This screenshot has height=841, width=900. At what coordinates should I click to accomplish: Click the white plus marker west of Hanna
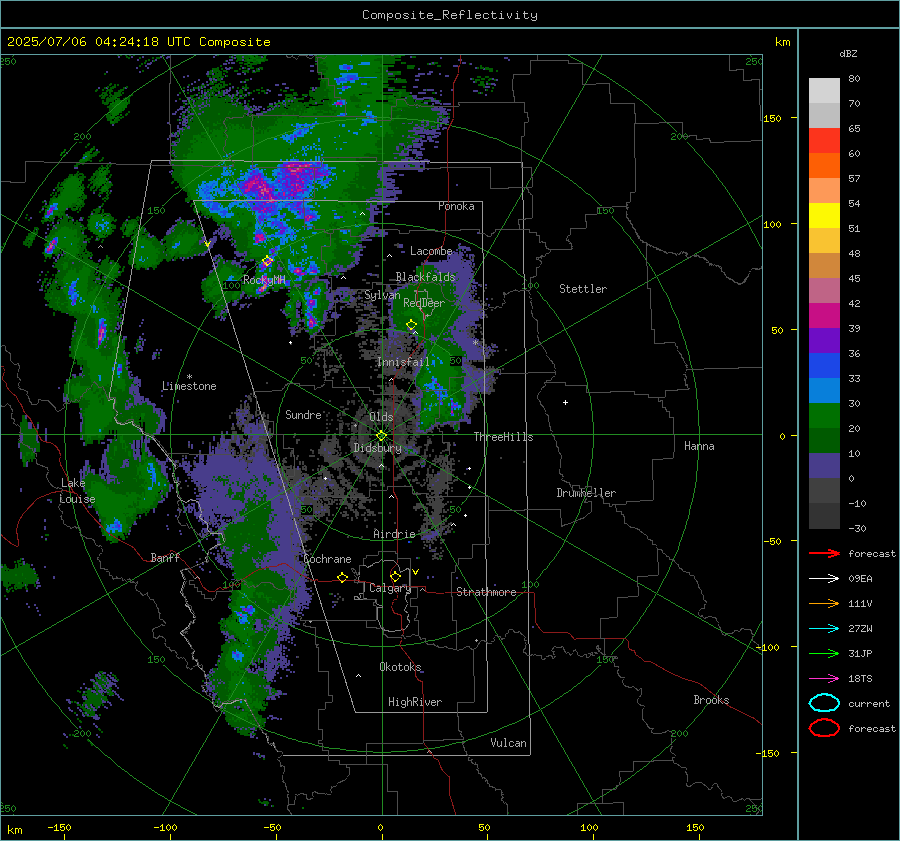pyautogui.click(x=565, y=402)
